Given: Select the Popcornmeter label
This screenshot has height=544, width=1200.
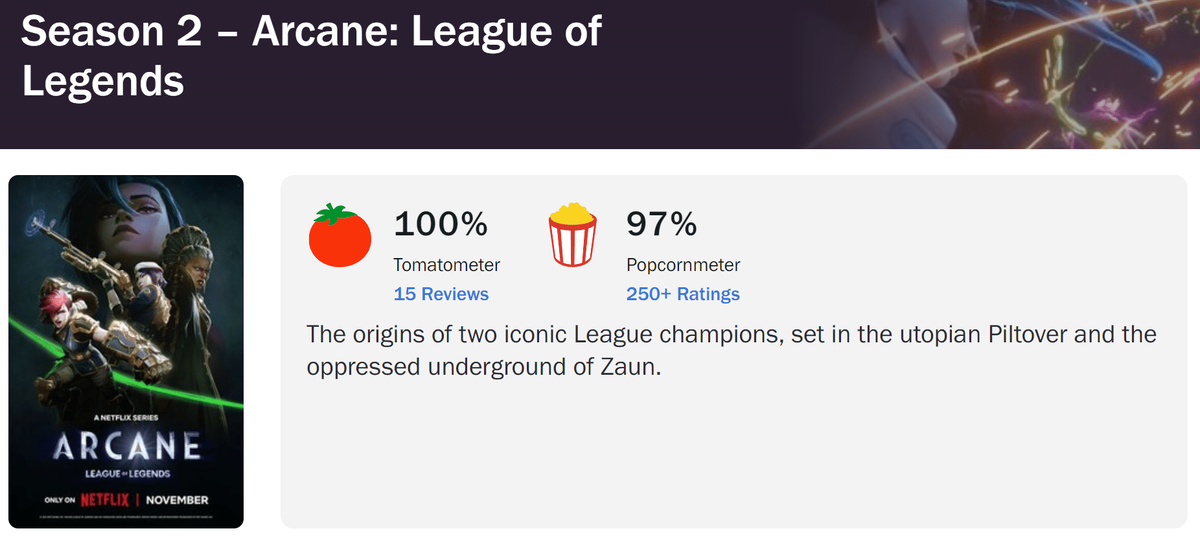Looking at the screenshot, I should pos(683,265).
